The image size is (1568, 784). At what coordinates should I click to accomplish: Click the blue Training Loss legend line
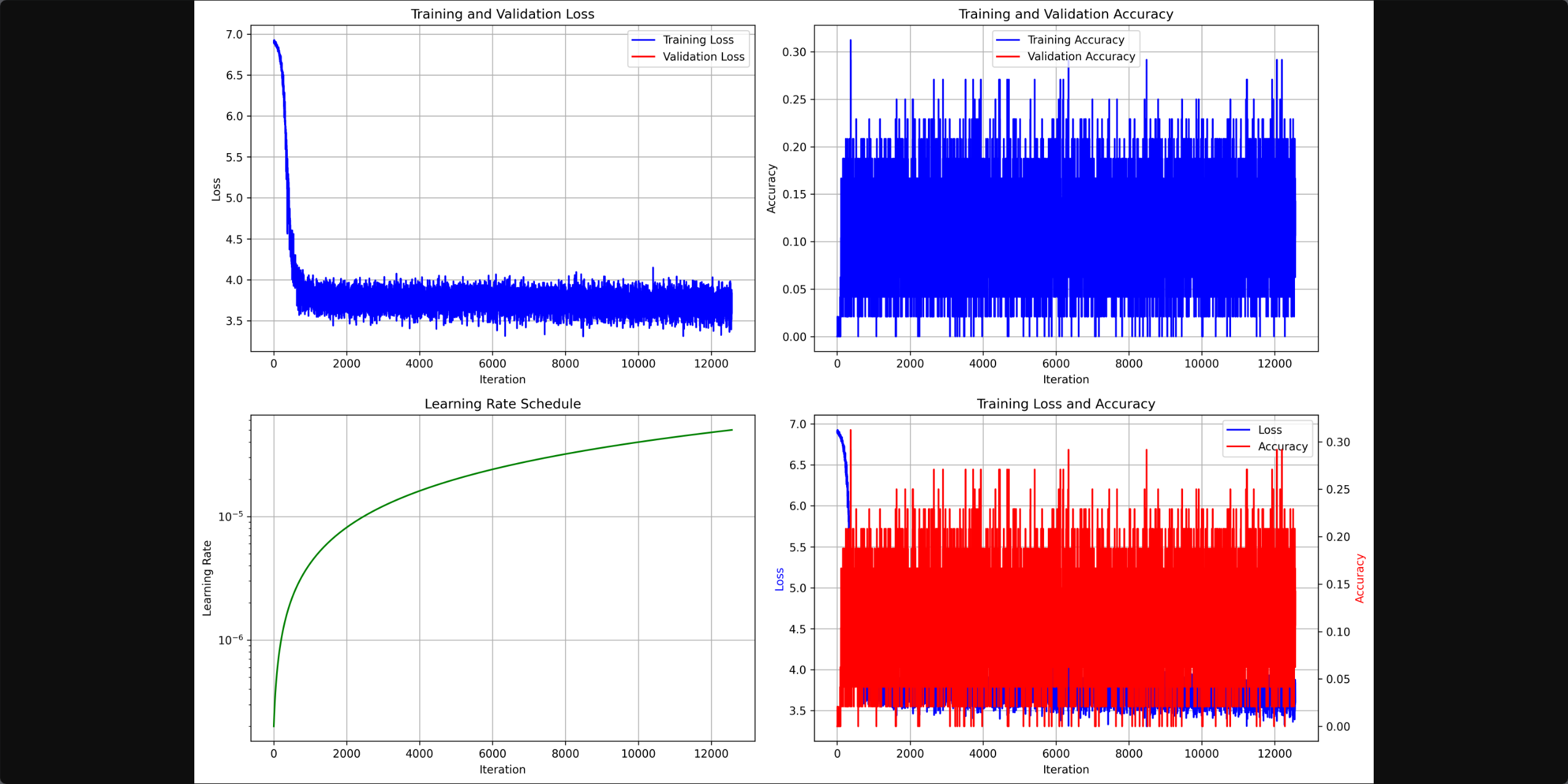[643, 40]
